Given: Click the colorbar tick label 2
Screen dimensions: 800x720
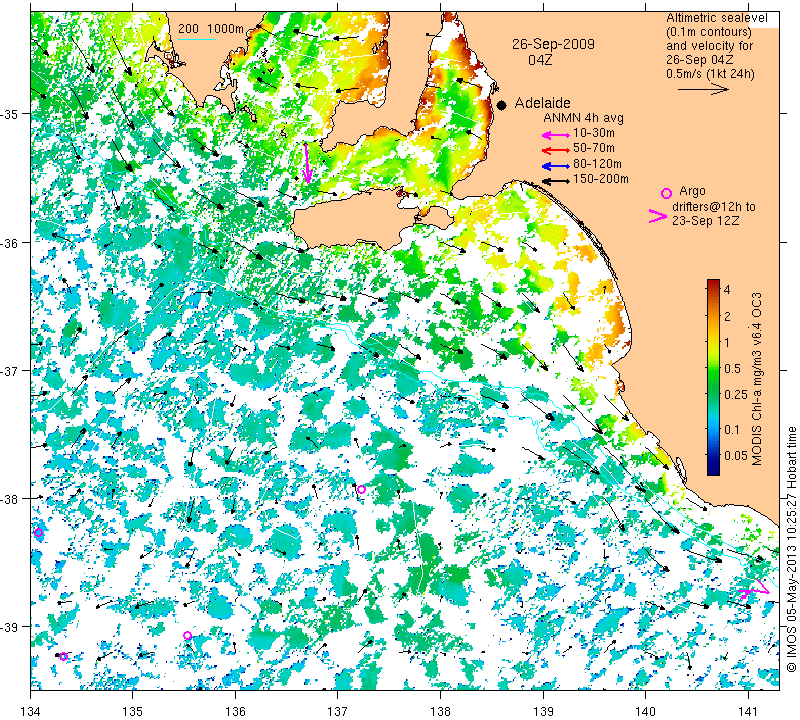Looking at the screenshot, I should click(x=727, y=316).
